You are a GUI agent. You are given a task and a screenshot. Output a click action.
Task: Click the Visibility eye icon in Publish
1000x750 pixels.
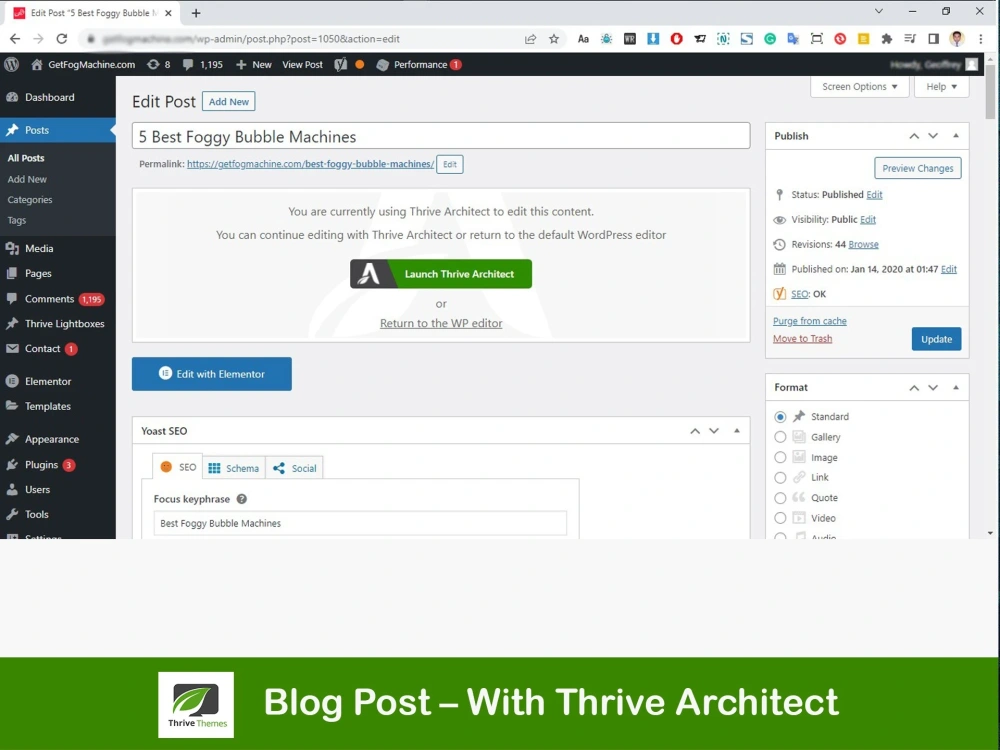779,219
